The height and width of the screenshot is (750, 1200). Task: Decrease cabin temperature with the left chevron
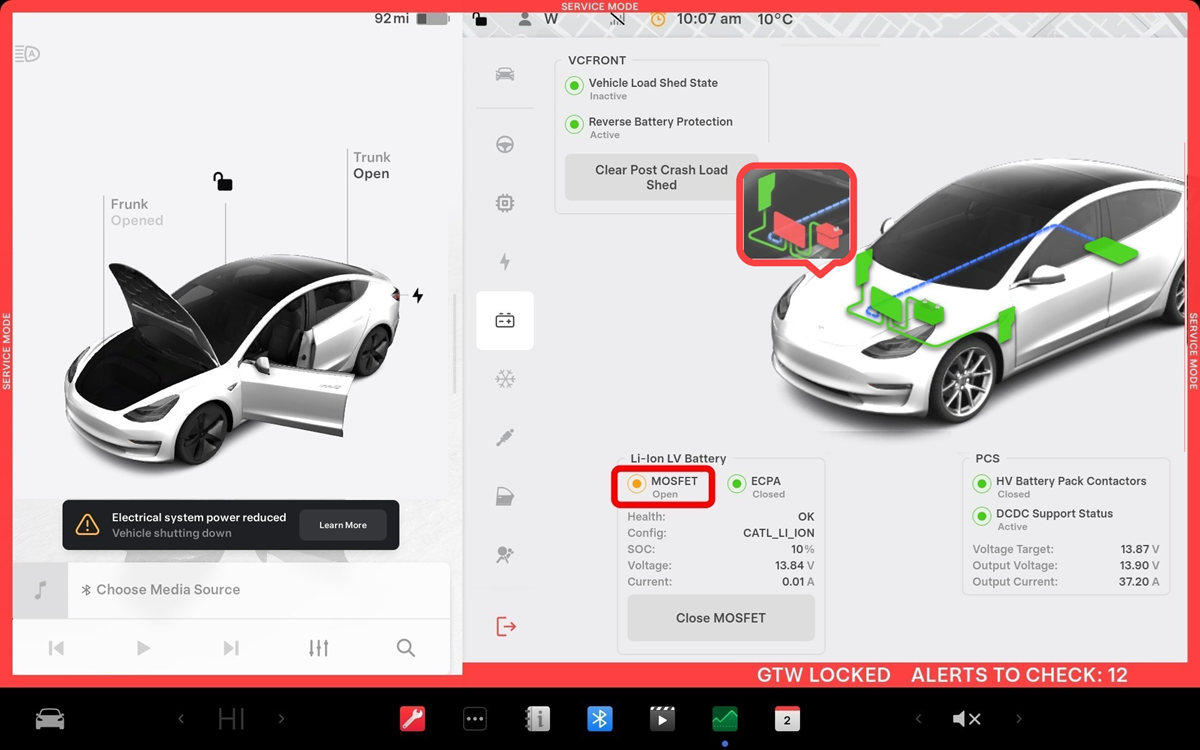point(181,719)
